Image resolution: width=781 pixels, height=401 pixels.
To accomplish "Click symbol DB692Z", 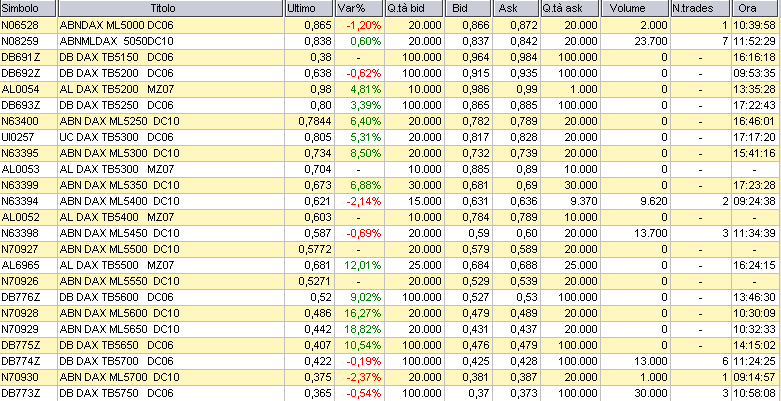I will click(x=20, y=73).
